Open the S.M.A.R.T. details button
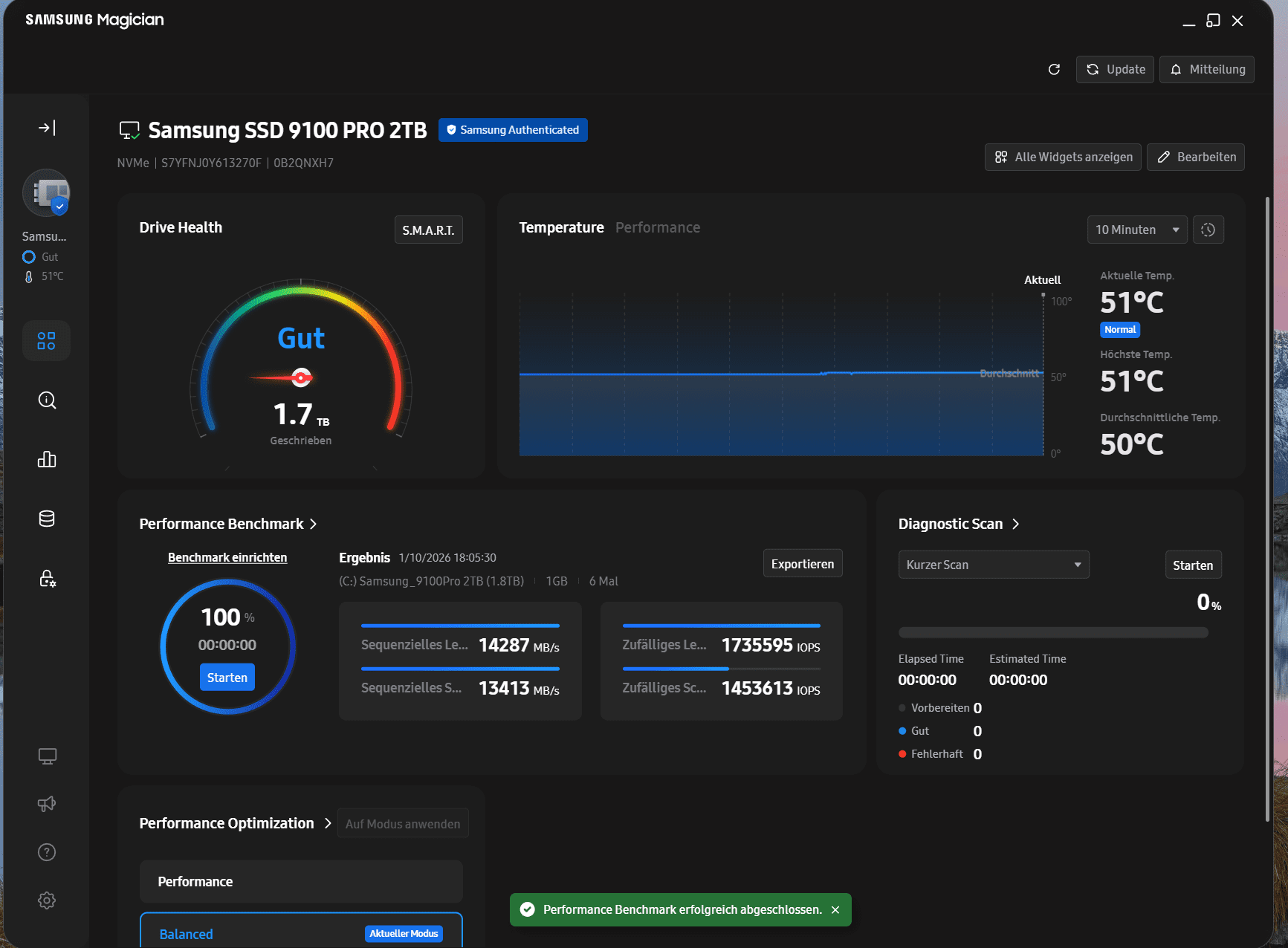Screen dimensions: 1288x948 coord(428,230)
